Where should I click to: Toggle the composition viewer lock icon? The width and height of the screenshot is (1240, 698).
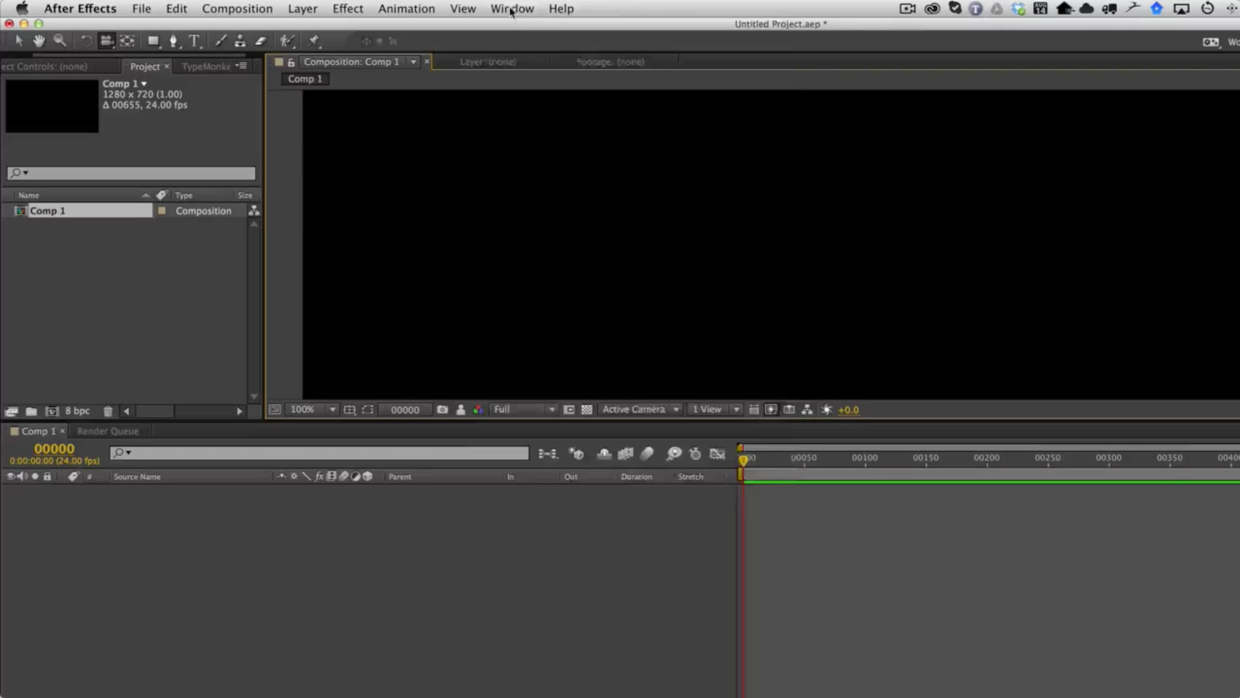pyautogui.click(x=291, y=62)
